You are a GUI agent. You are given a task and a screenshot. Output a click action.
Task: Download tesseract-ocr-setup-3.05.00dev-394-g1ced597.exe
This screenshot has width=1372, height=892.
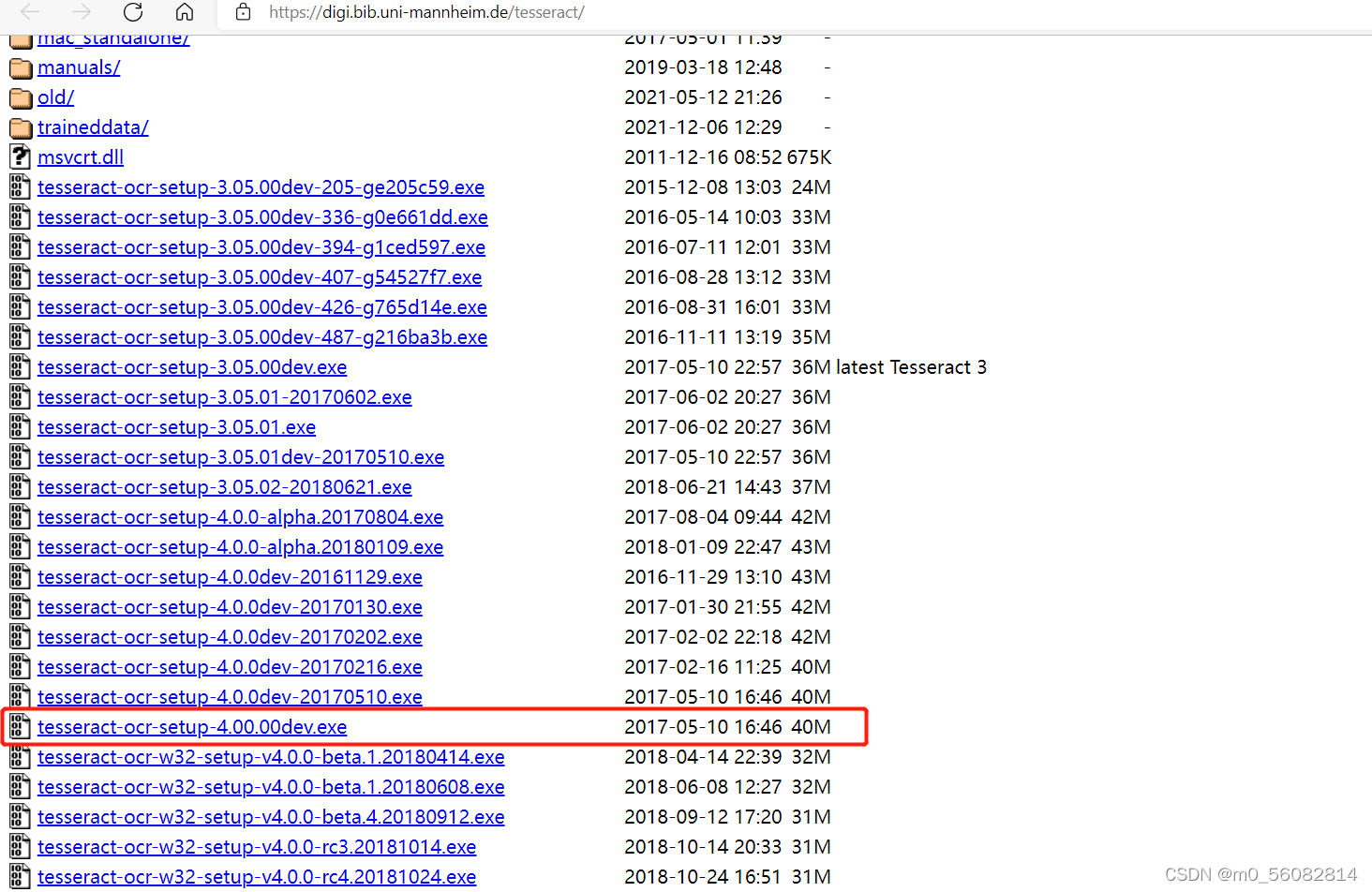pos(261,247)
